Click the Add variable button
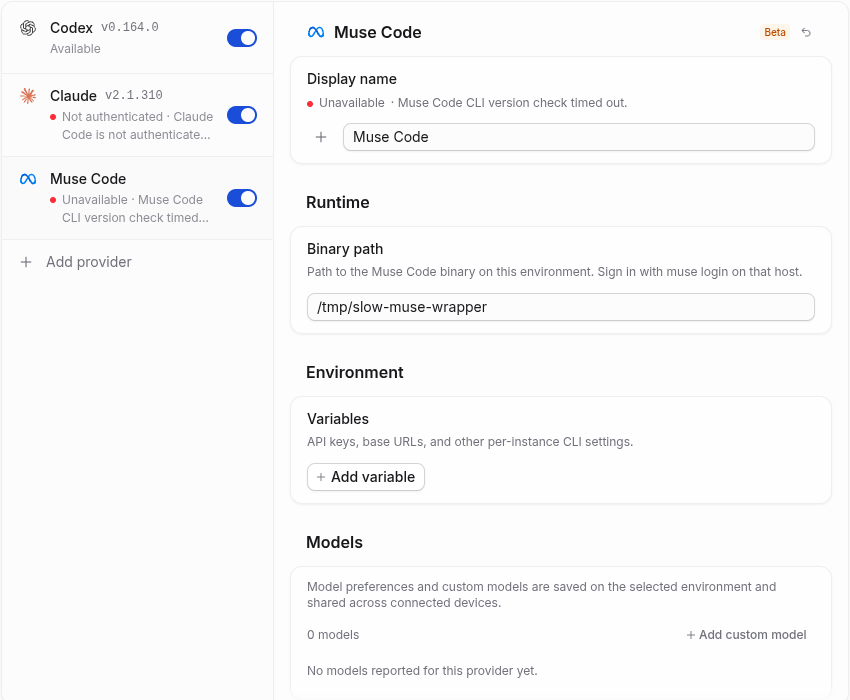This screenshot has width=850, height=700. 366,477
